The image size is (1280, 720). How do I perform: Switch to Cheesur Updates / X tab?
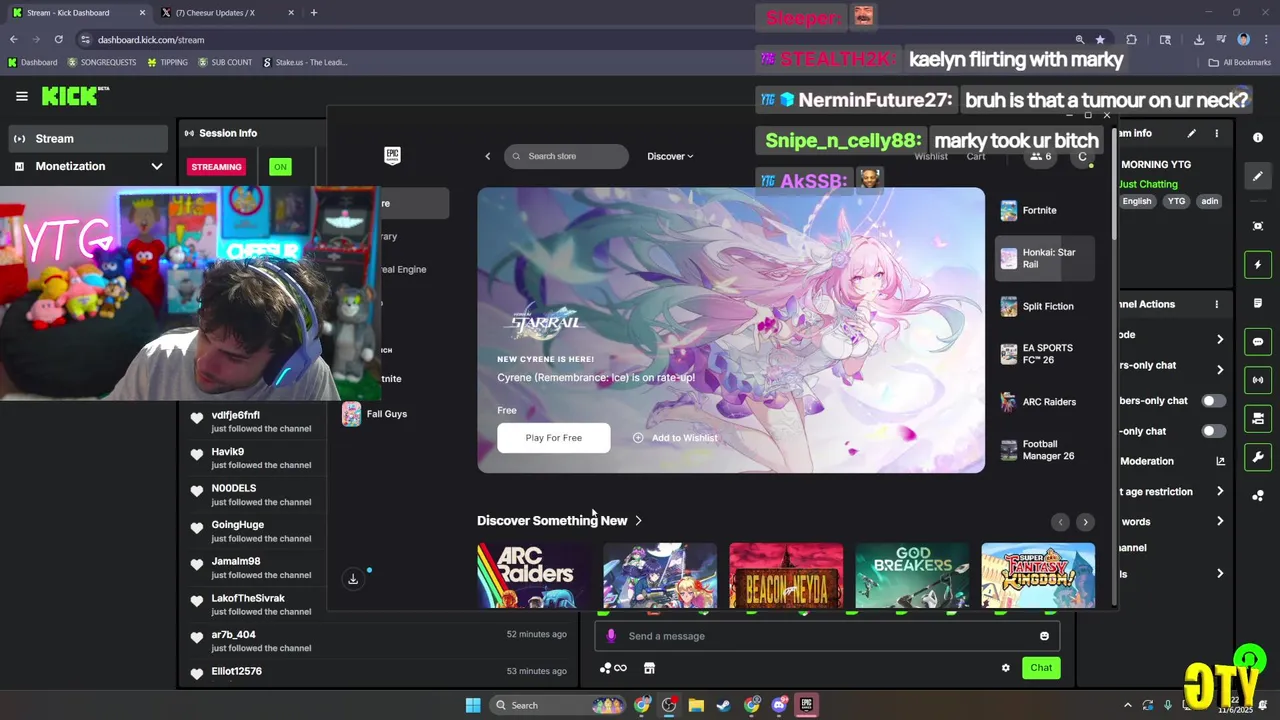coord(228,13)
